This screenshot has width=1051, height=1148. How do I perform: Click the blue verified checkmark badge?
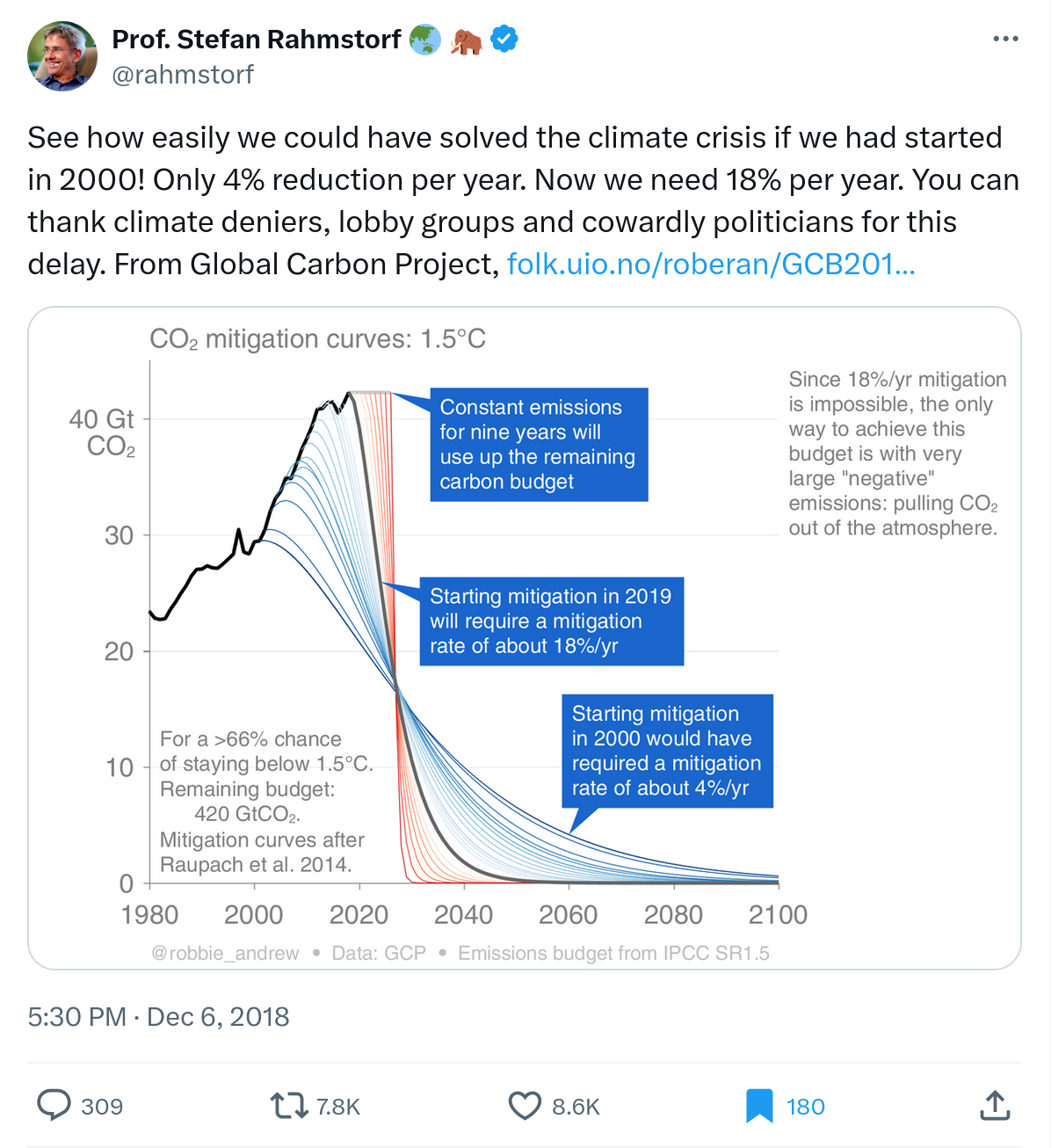pos(504,40)
